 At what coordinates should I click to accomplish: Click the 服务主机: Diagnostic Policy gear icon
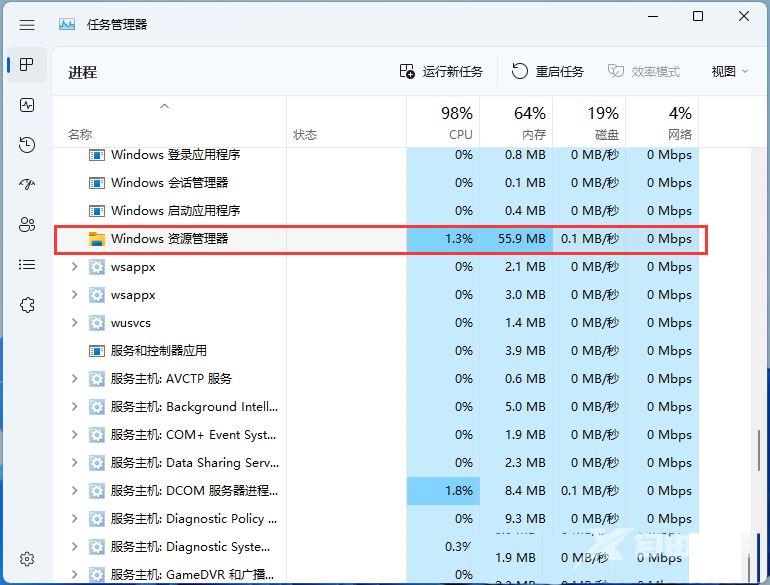tap(97, 519)
